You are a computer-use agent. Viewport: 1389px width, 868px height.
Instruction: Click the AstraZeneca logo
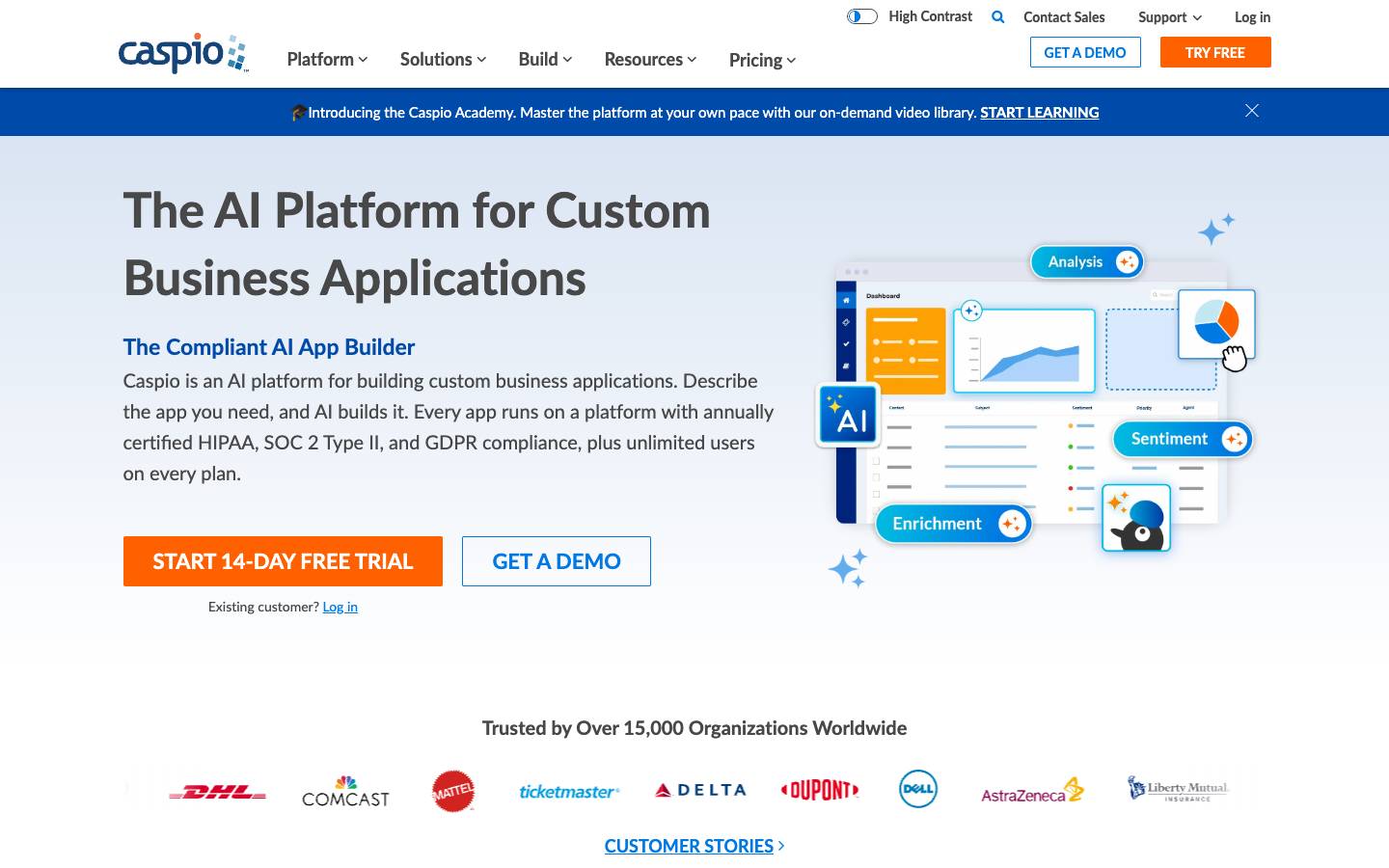click(1032, 791)
